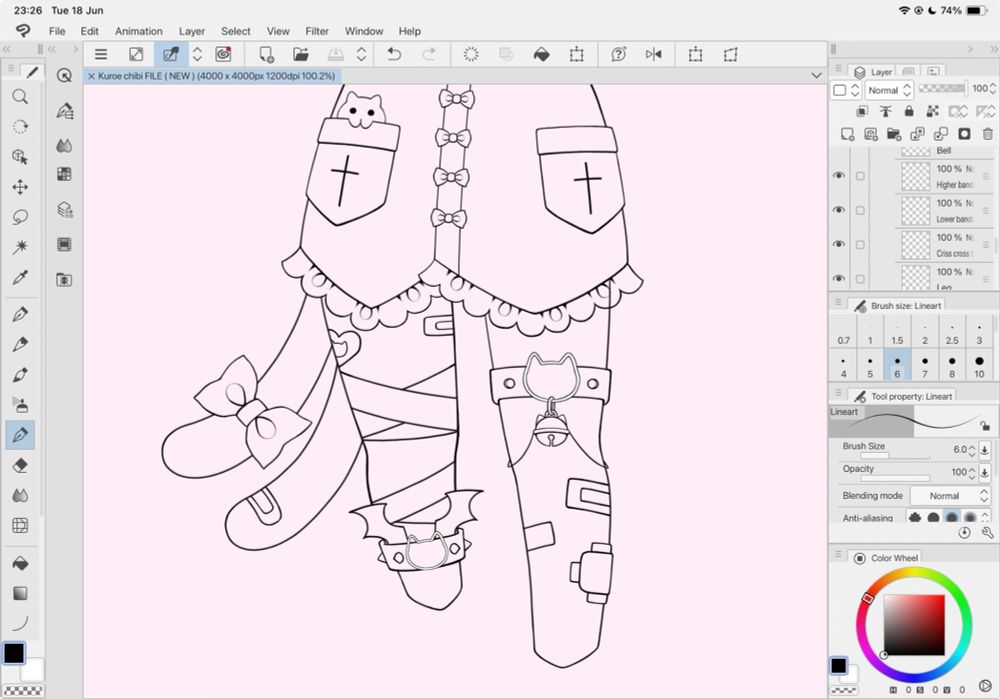Open the Filter menu
Viewport: 1000px width, 699px height.
point(317,31)
